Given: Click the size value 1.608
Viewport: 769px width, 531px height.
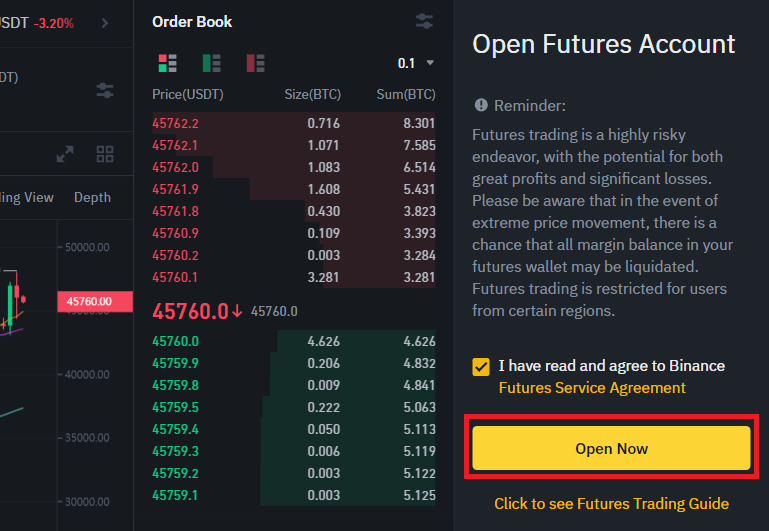Looking at the screenshot, I should click(x=324, y=189).
